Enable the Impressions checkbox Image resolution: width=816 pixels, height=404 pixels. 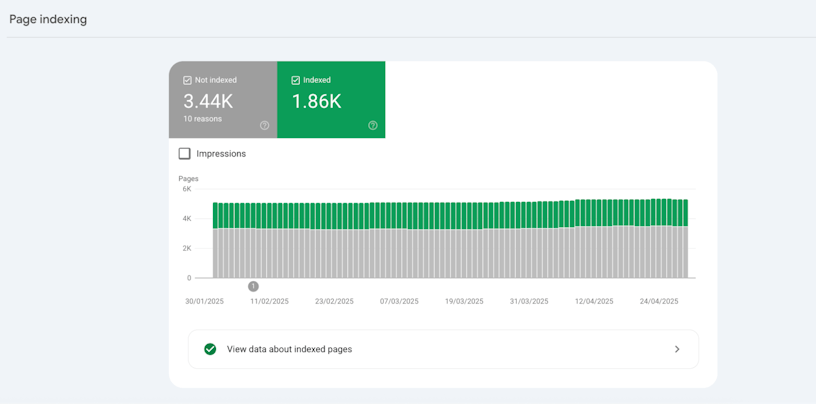click(x=184, y=154)
